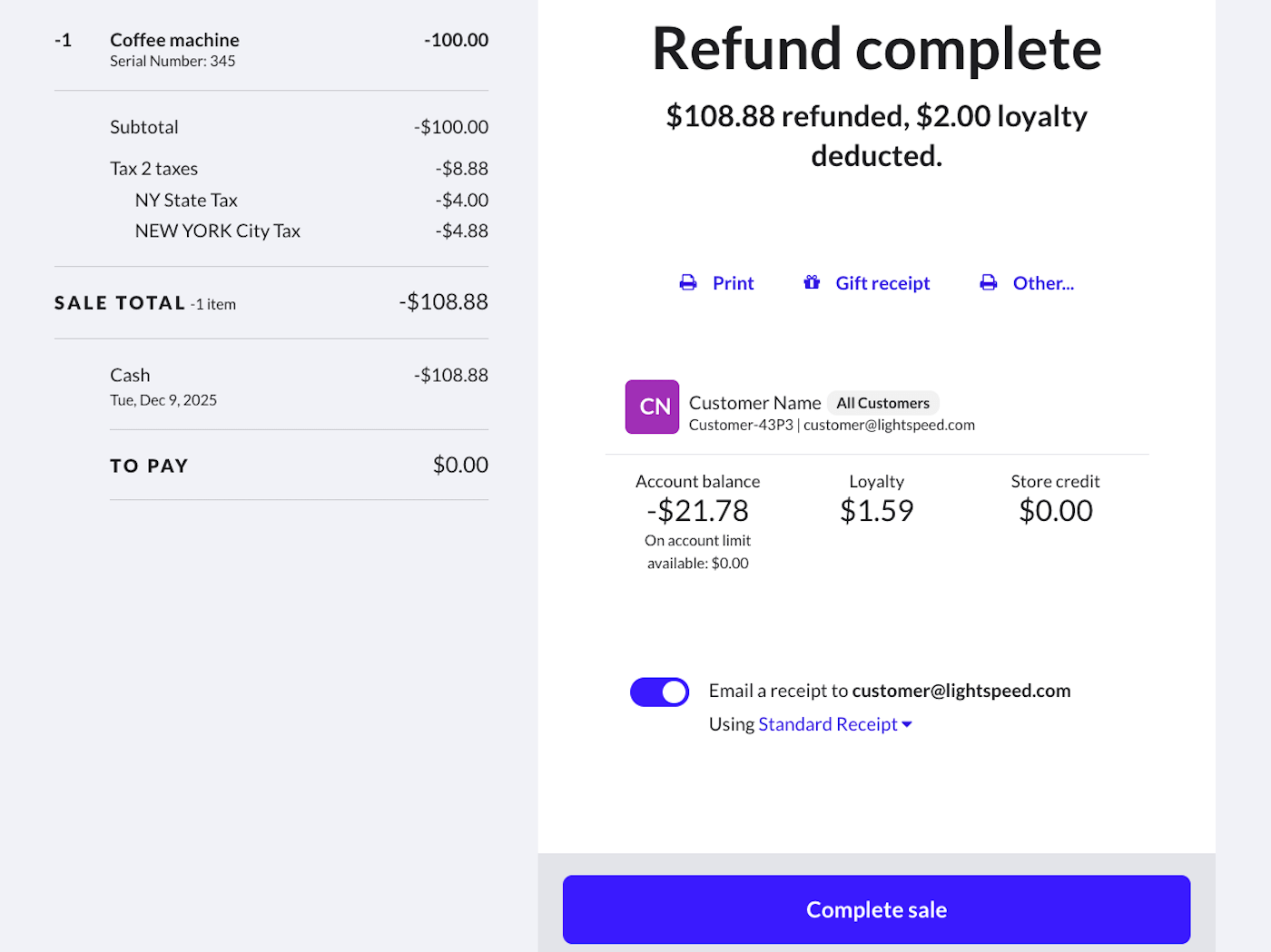Screen dimensions: 1271x952
Task: Click the purple CN customer avatar
Action: [x=652, y=407]
